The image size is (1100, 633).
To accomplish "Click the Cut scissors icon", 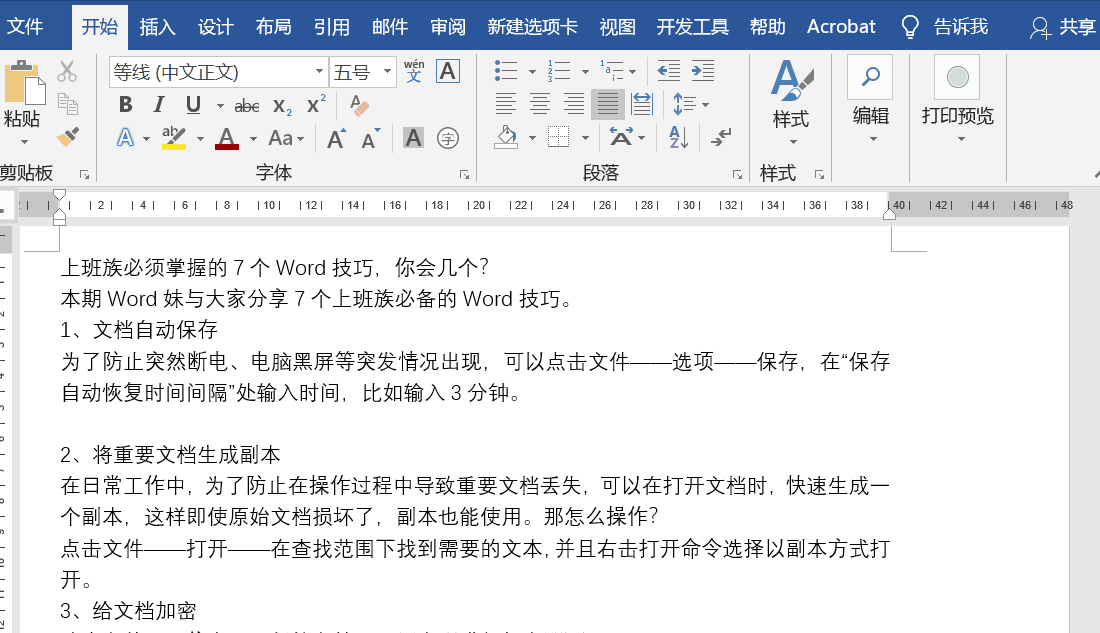I will click(x=67, y=72).
